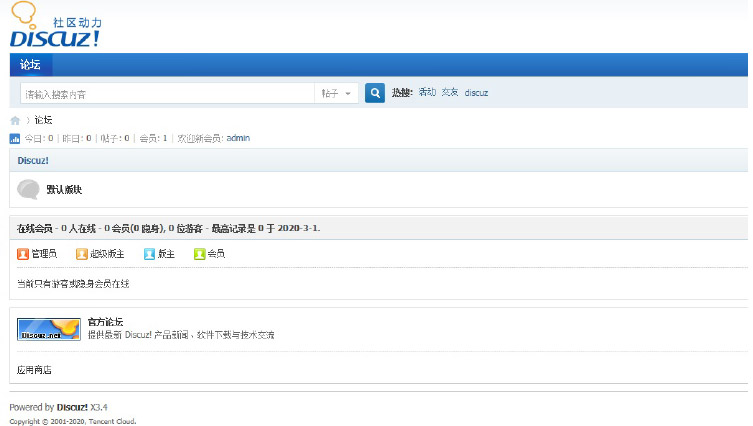Open the admin new member profile link

click(x=238, y=138)
